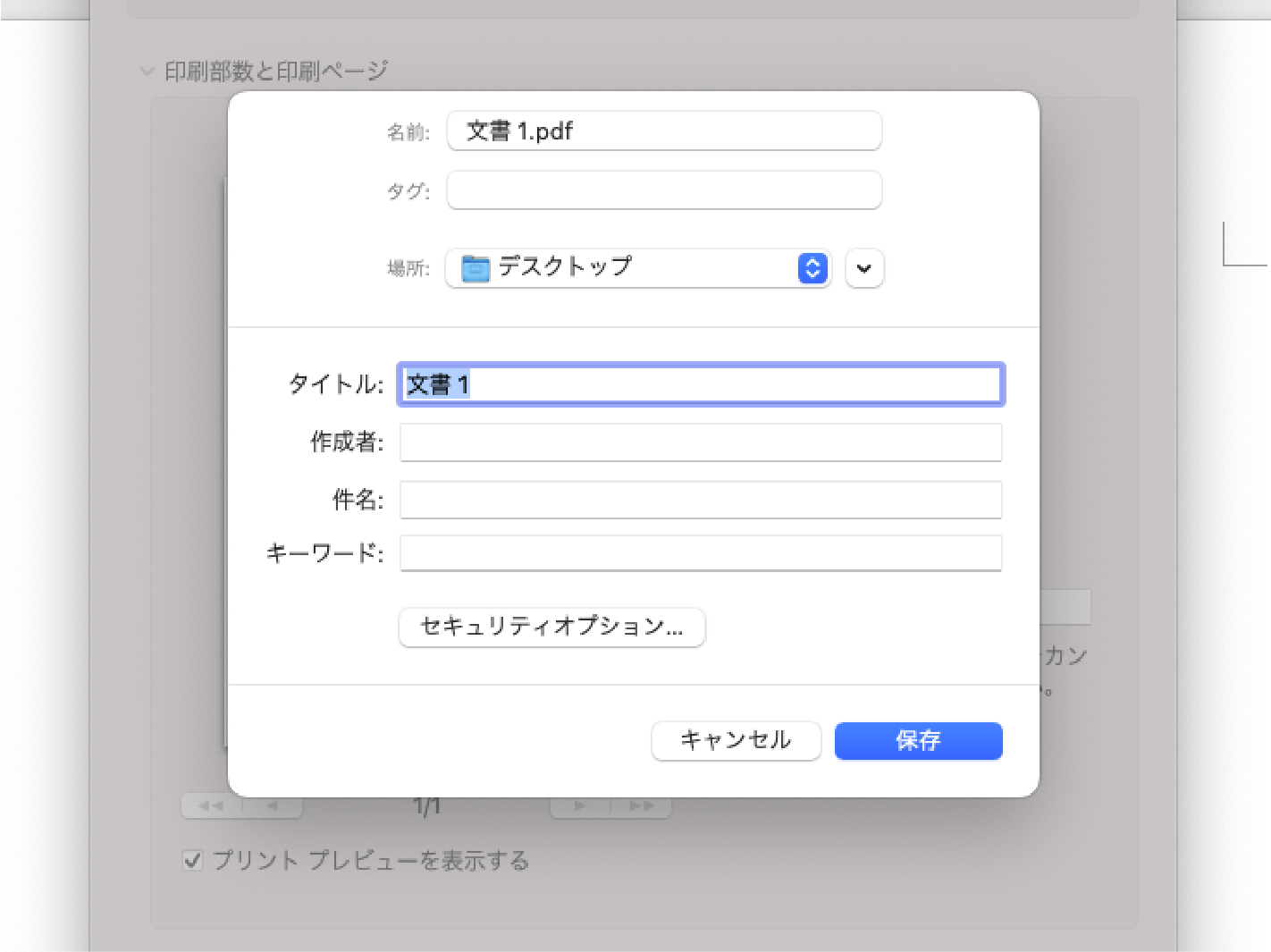Click the デスクトップ folder icon

click(x=476, y=267)
